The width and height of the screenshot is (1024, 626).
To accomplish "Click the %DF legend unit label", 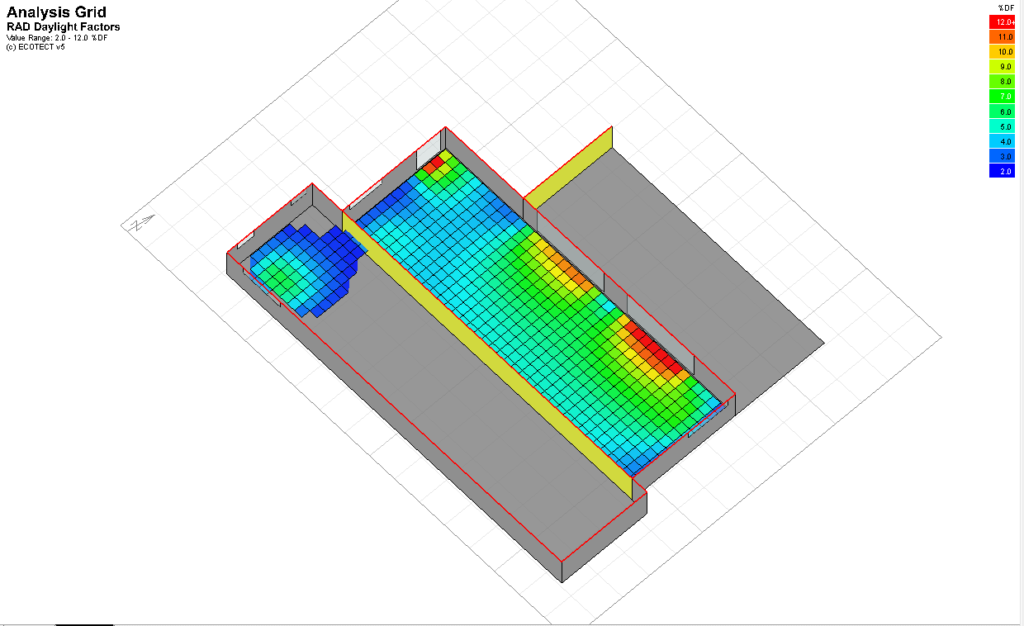I will [1006, 8].
